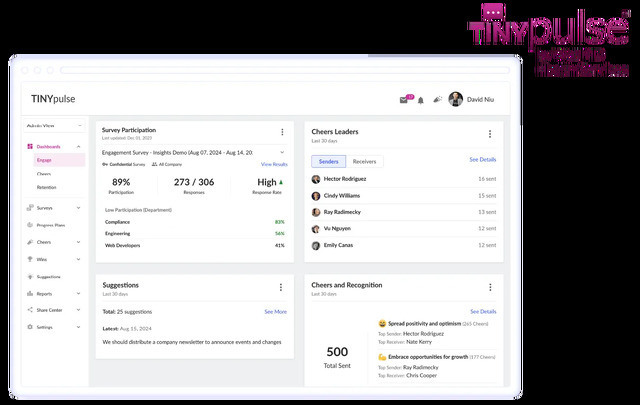Screen dimensions: 640x405
Task: Open the cheers party popper icon in header
Action: click(438, 99)
